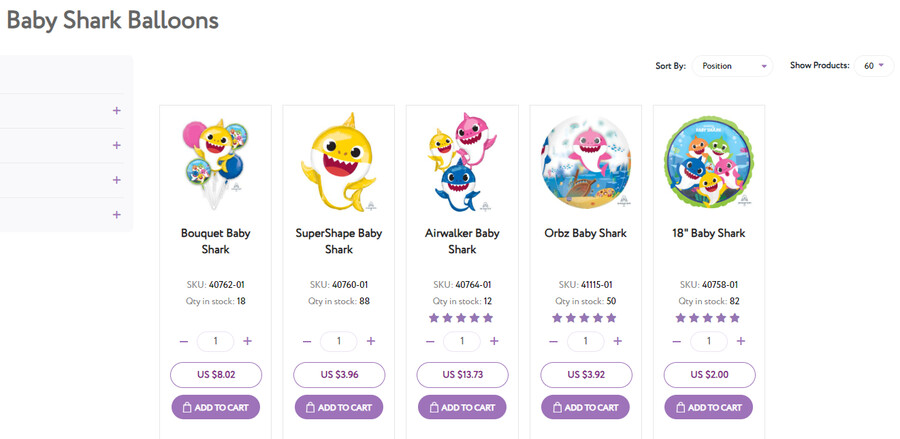Screen dimensions: 900x439
Task: Open the SuperShape Baby Shark product title link
Action: click(339, 241)
